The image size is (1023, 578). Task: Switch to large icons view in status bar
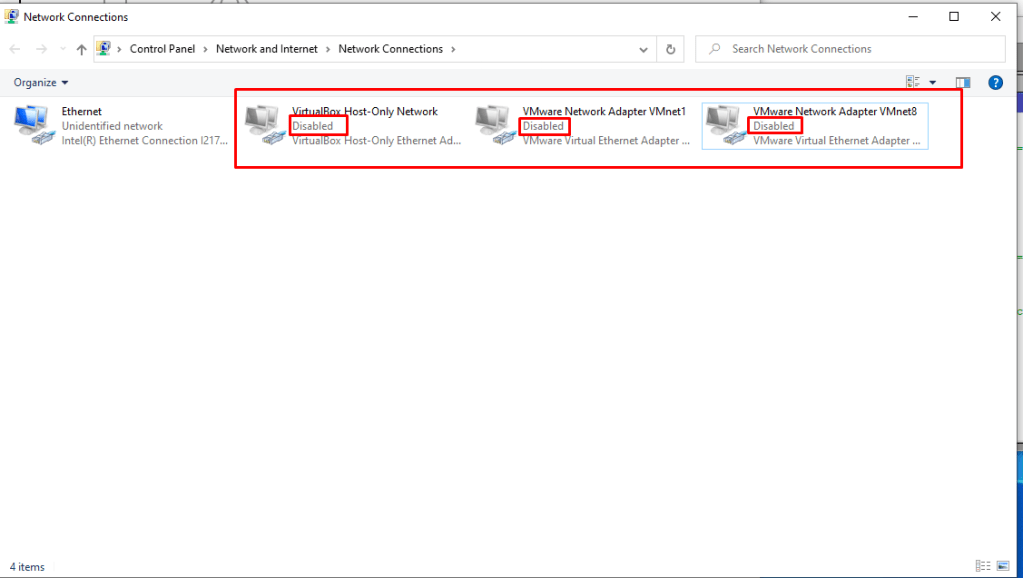coord(1003,566)
